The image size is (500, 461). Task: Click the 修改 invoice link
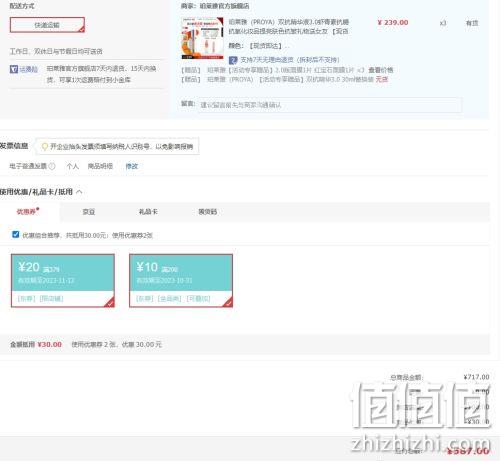(131, 166)
